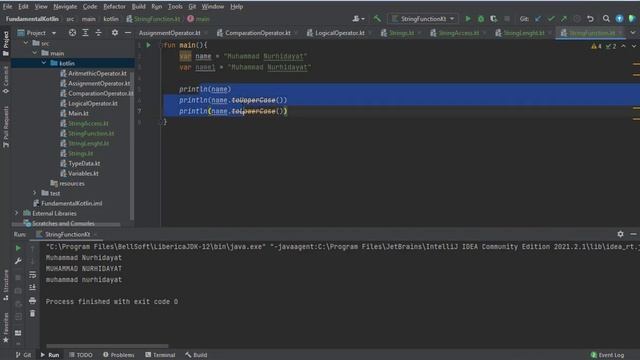Image resolution: width=640 pixels, height=360 pixels.
Task: Click Collapse All in the Project panel
Action: (98, 33)
